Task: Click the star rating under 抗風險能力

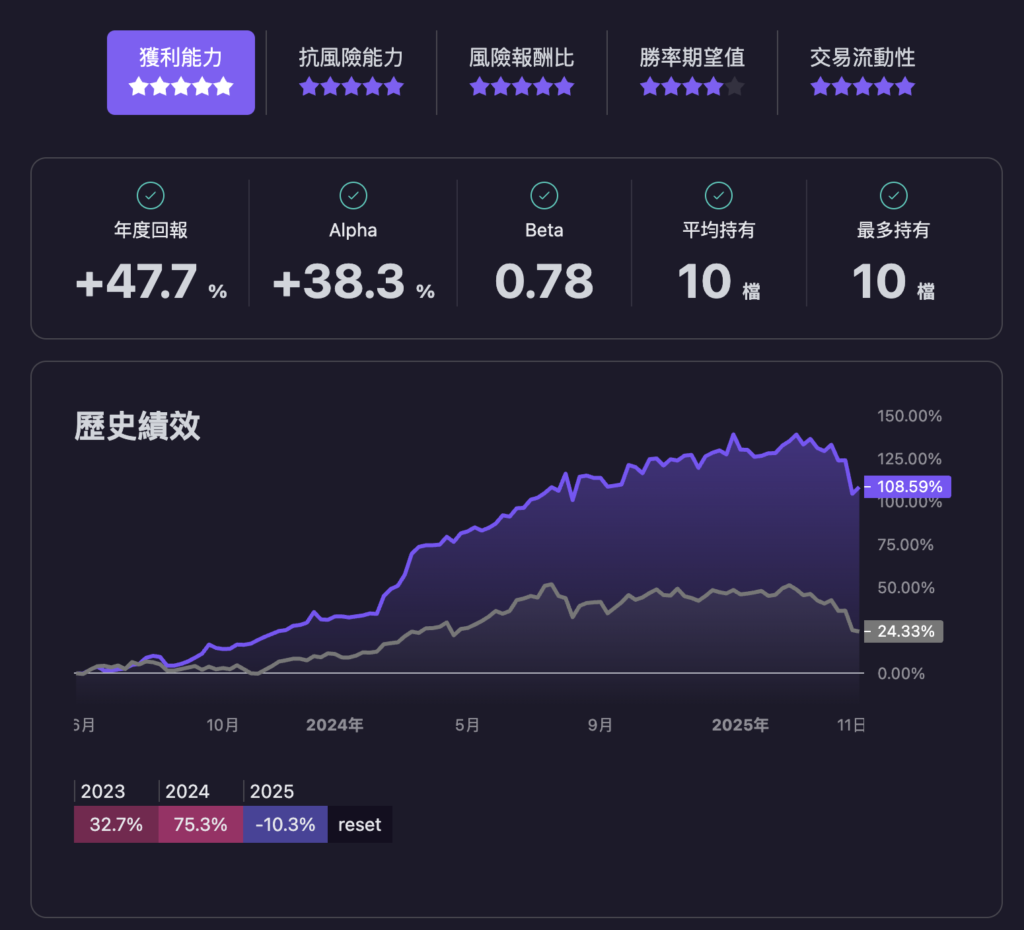Action: point(351,86)
